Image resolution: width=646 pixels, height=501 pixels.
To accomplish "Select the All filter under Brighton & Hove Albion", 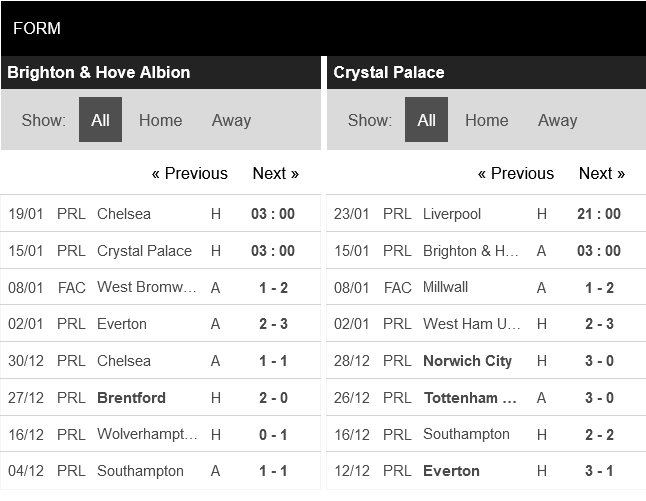I will (x=100, y=120).
